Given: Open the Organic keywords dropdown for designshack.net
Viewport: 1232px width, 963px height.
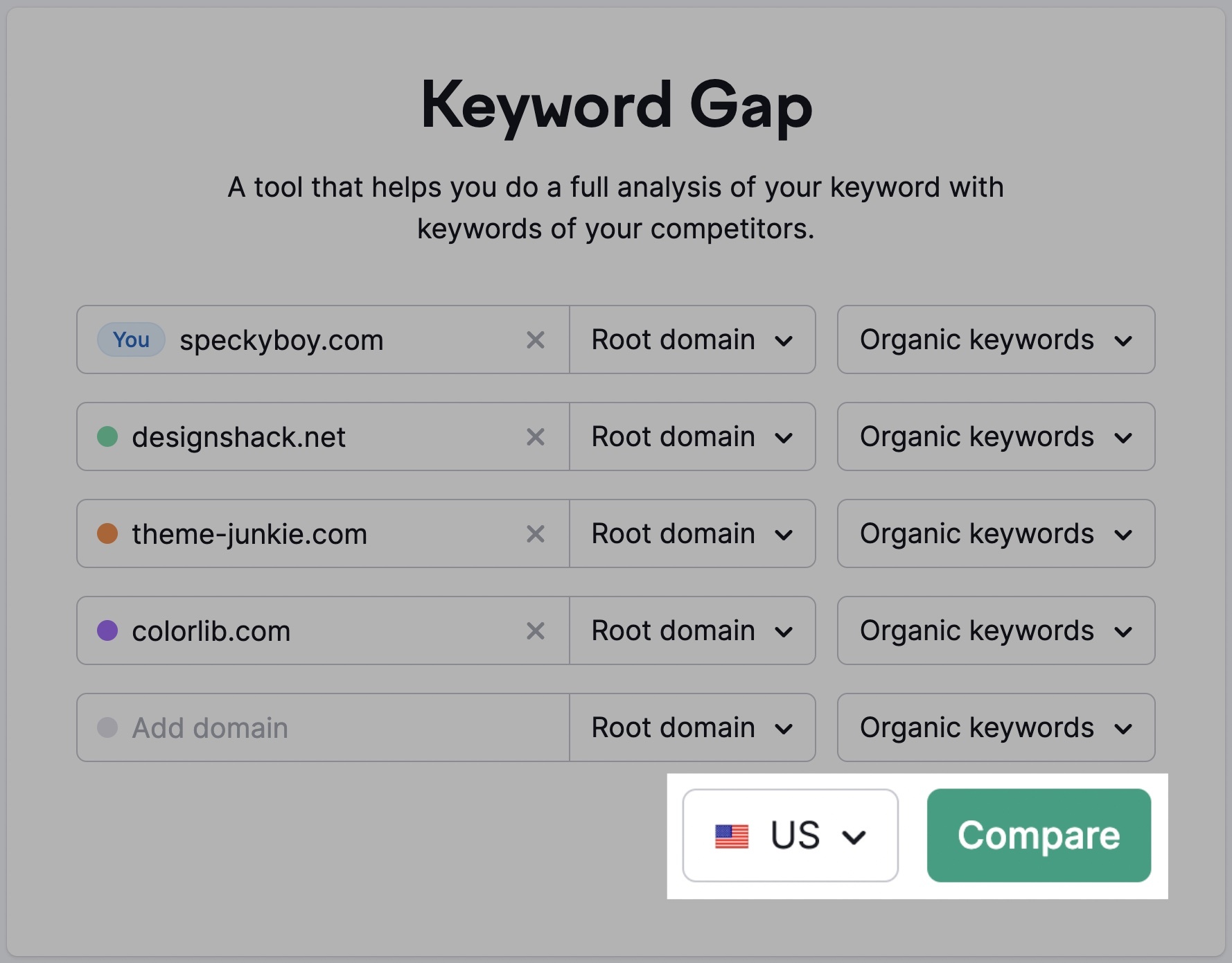Looking at the screenshot, I should pyautogui.click(x=996, y=437).
